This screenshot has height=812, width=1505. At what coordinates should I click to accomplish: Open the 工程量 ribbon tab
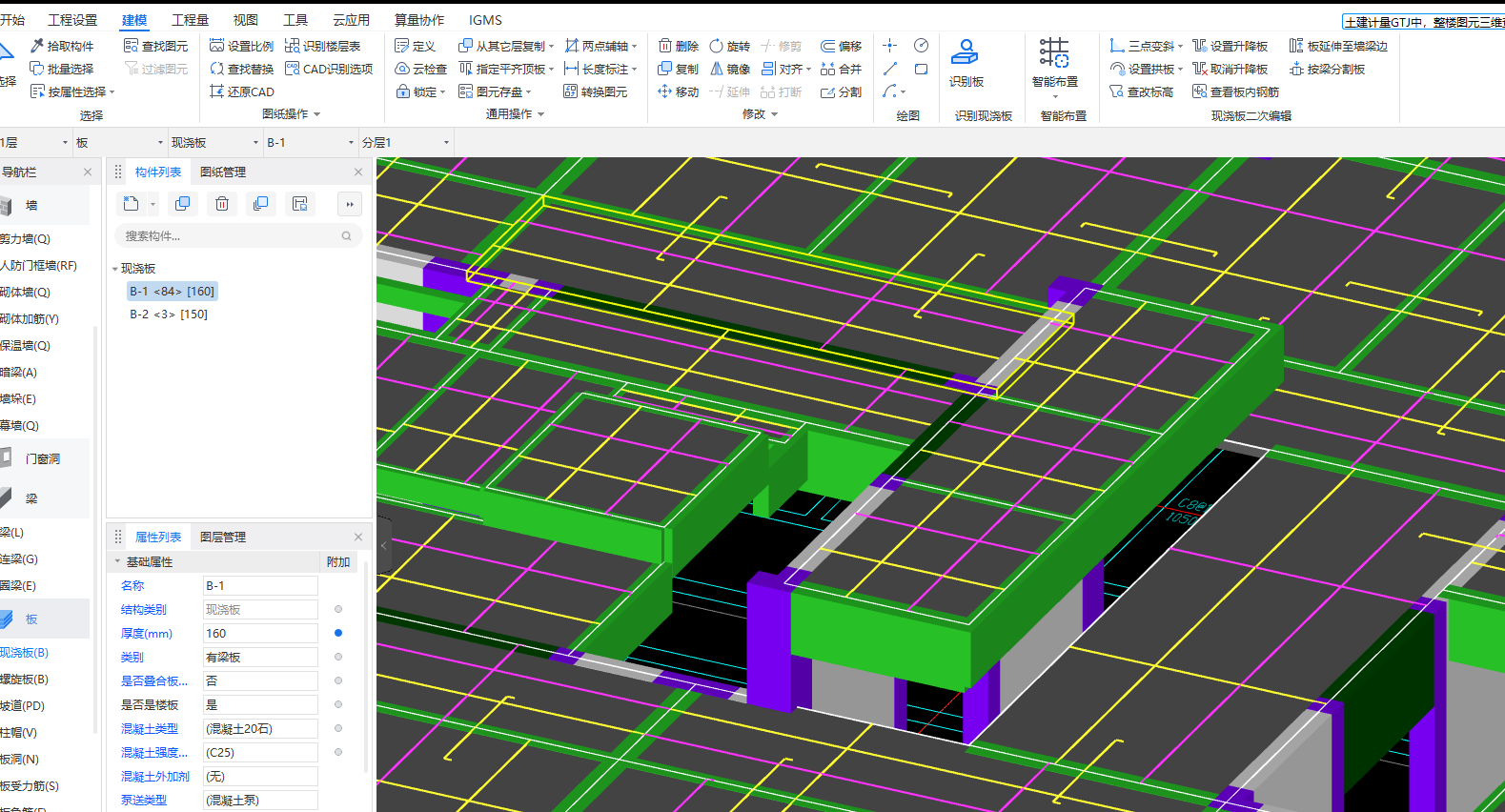[190, 20]
